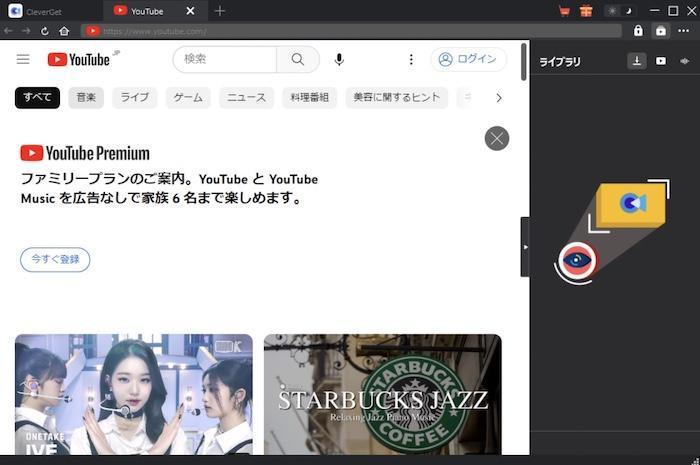This screenshot has width=700, height=465.
Task: Select the 料理番組 category chip
Action: 310,98
